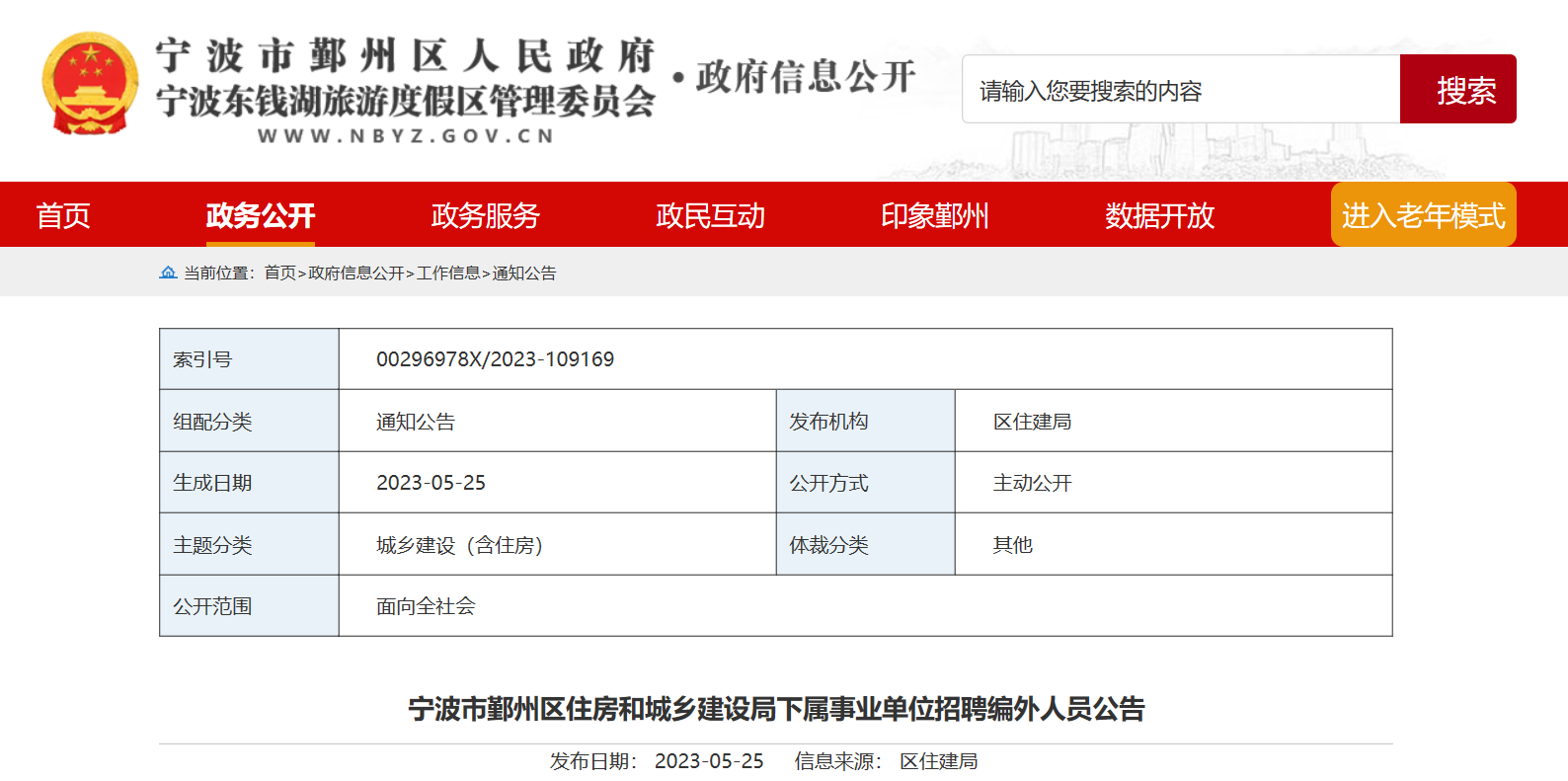Open the 工作信息 breadcrumb link
Image resolution: width=1568 pixels, height=781 pixels.
pyautogui.click(x=448, y=273)
